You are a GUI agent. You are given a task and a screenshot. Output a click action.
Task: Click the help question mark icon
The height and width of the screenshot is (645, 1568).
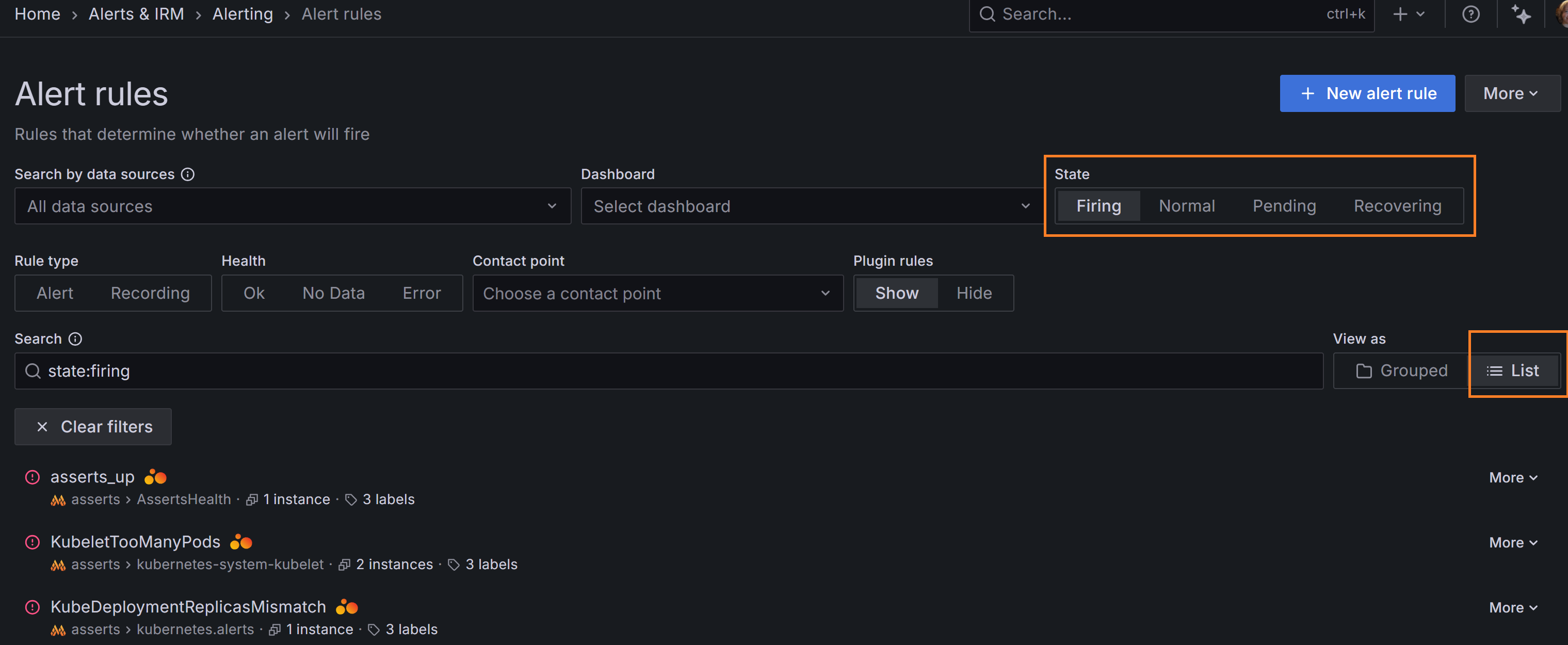[1470, 14]
